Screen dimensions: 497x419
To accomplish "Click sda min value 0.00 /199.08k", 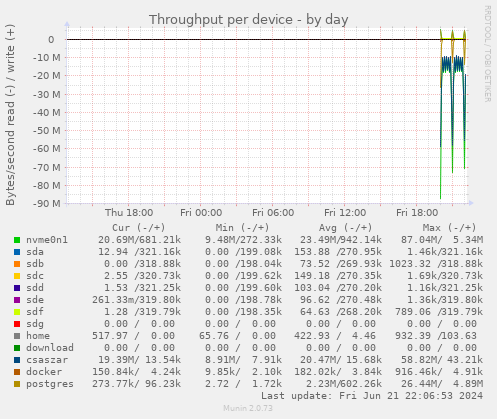I will 243,252.
